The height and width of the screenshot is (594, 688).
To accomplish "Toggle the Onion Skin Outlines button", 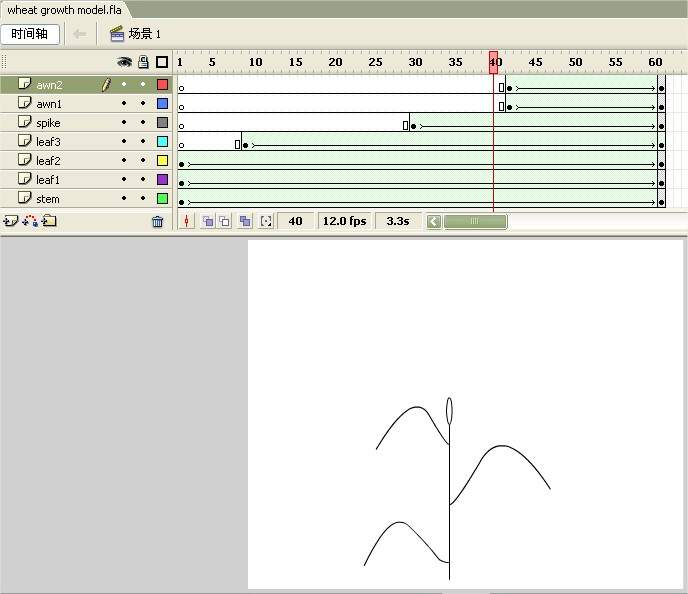I will tap(225, 221).
